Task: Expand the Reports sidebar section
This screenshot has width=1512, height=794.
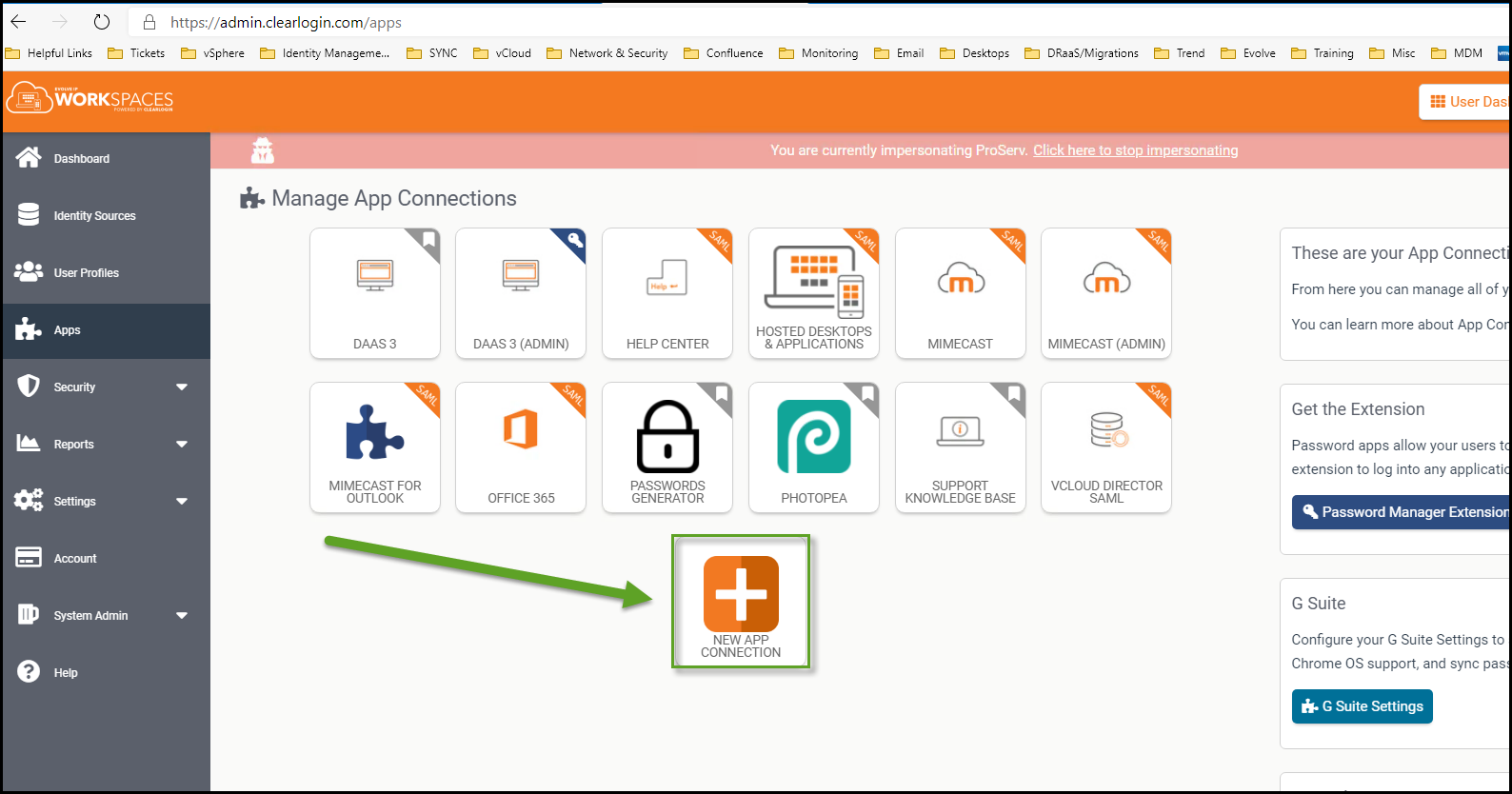Action: point(182,445)
